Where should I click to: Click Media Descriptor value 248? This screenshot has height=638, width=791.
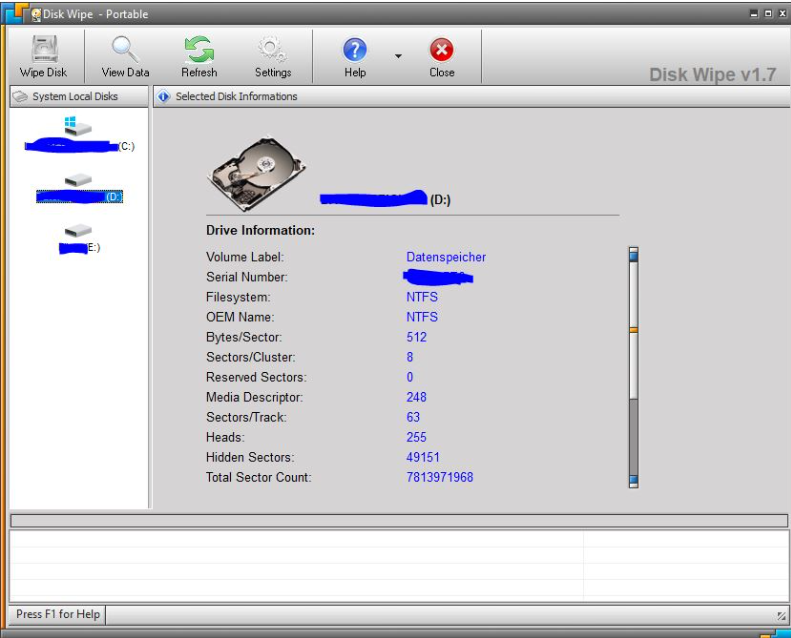click(416, 397)
